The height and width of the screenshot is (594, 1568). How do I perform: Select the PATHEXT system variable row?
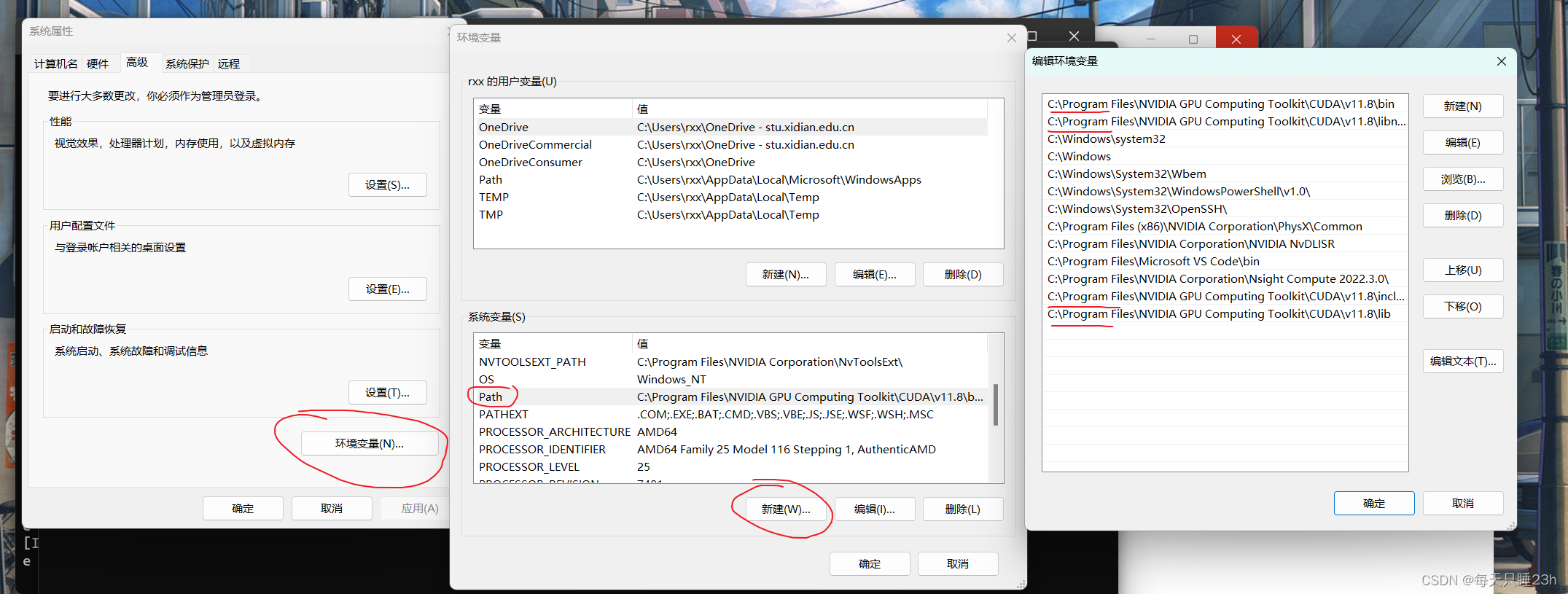tap(731, 414)
